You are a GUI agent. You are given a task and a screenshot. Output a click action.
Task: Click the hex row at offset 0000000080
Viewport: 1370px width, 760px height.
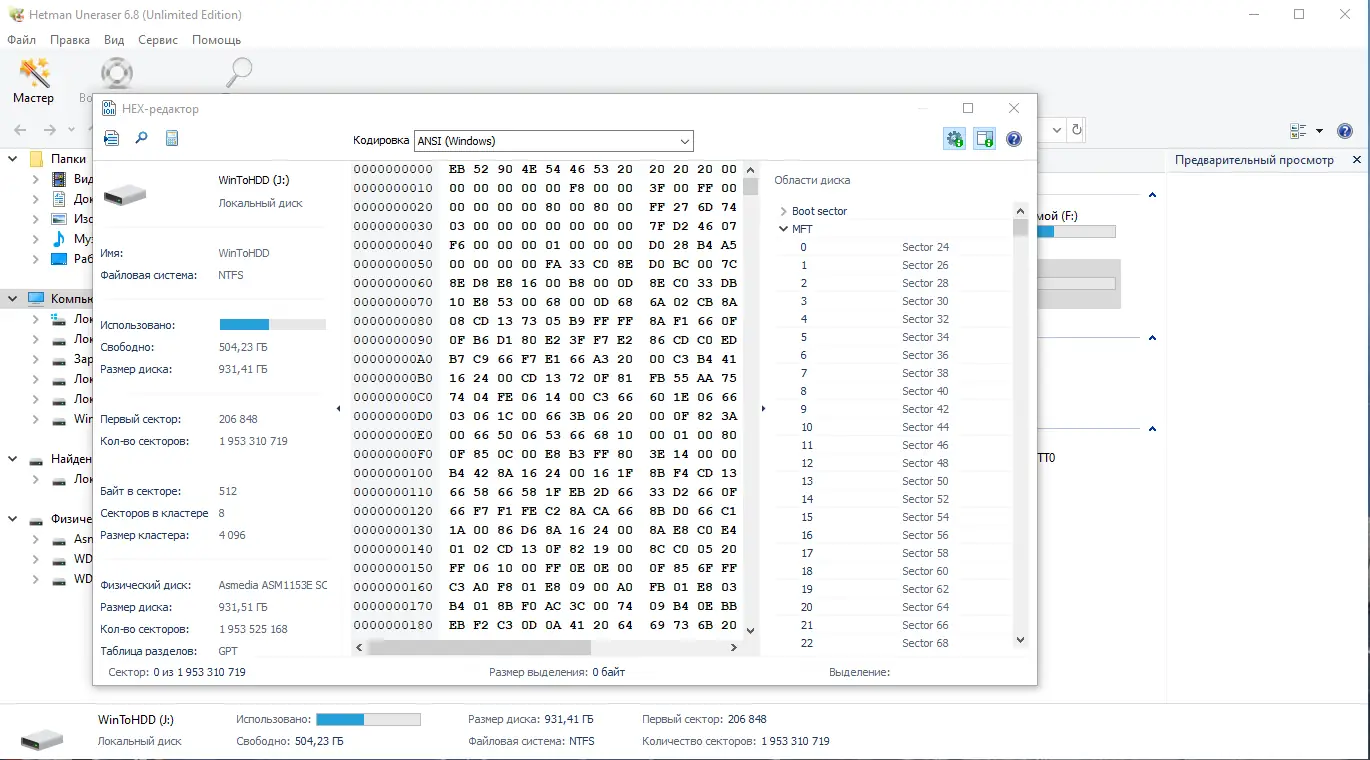(545, 322)
